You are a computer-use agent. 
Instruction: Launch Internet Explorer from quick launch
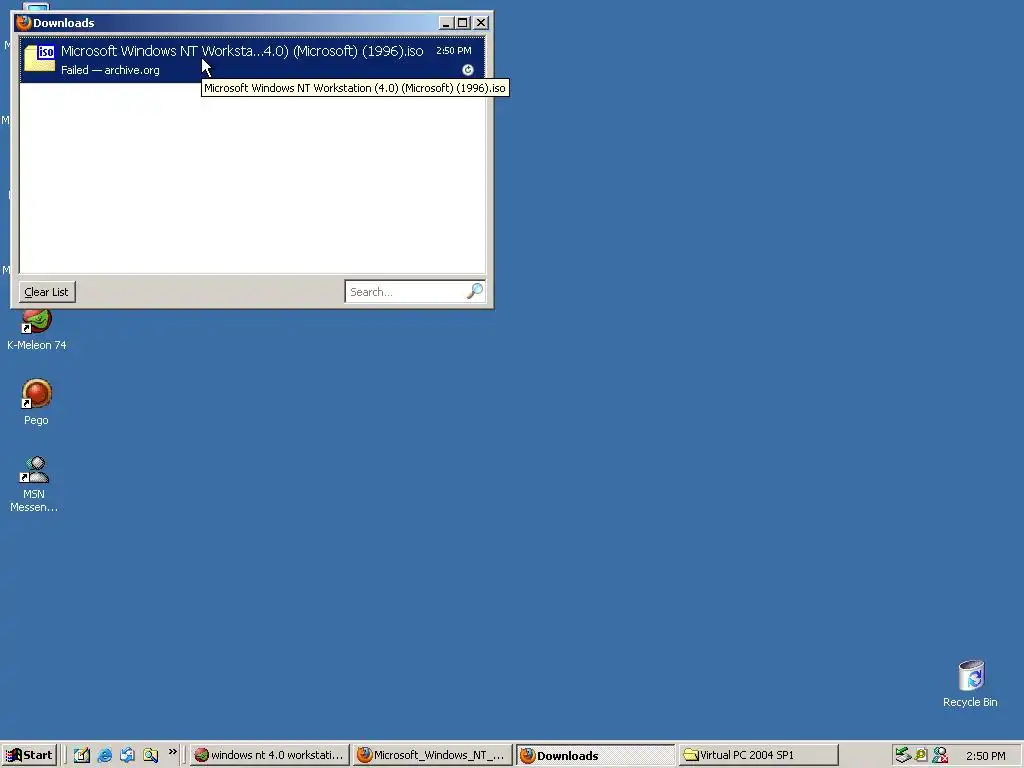104,756
